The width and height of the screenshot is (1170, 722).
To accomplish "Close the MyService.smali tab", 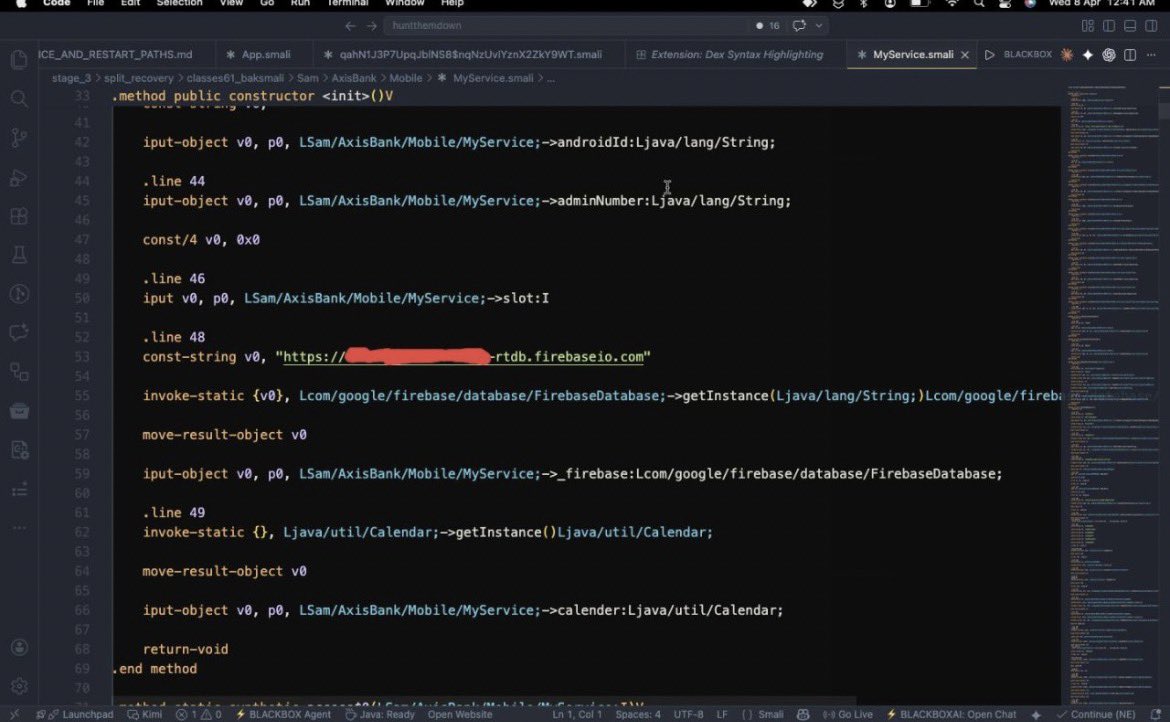I will click(x=965, y=55).
